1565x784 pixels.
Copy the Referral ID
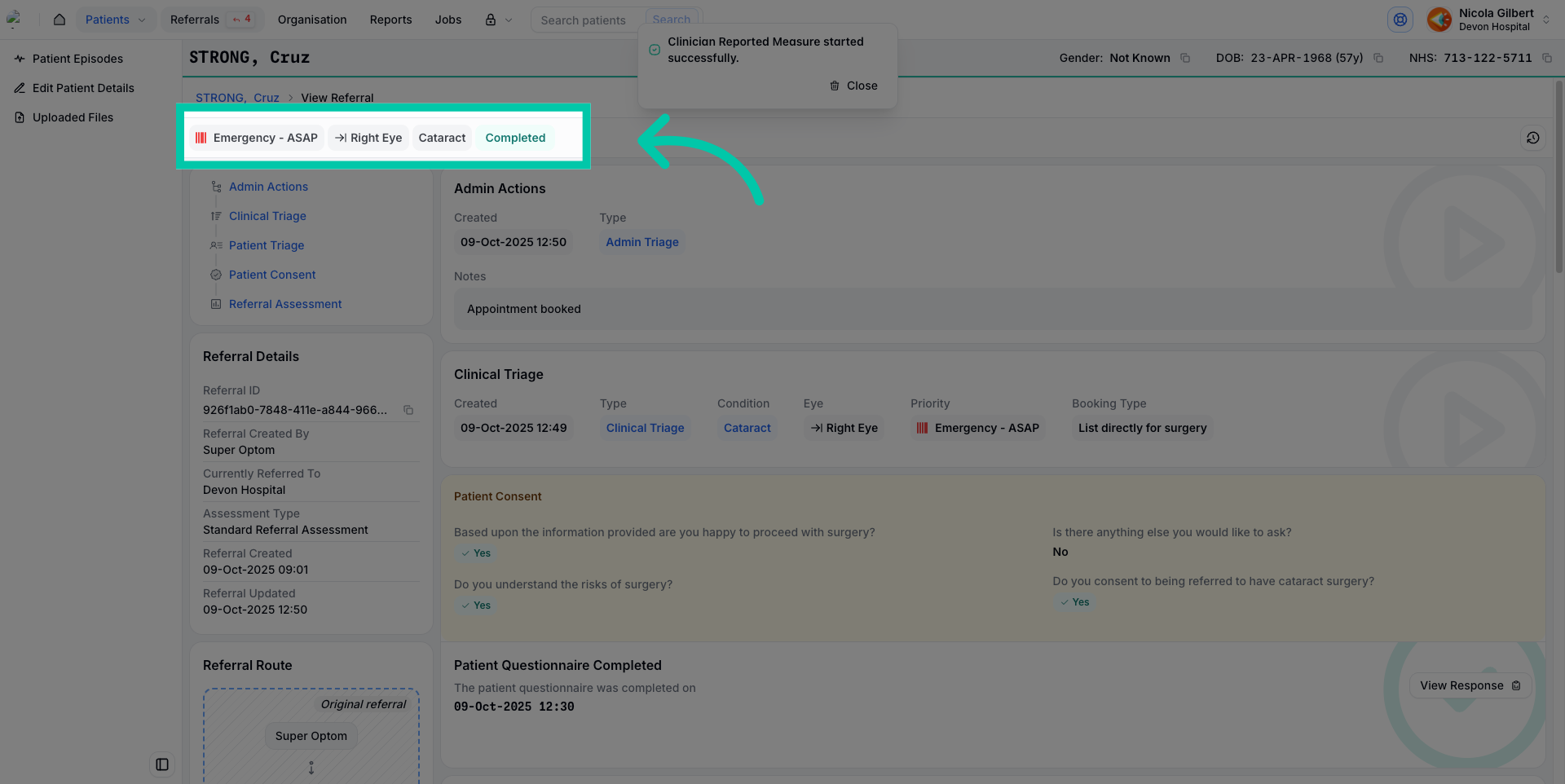pyautogui.click(x=408, y=410)
